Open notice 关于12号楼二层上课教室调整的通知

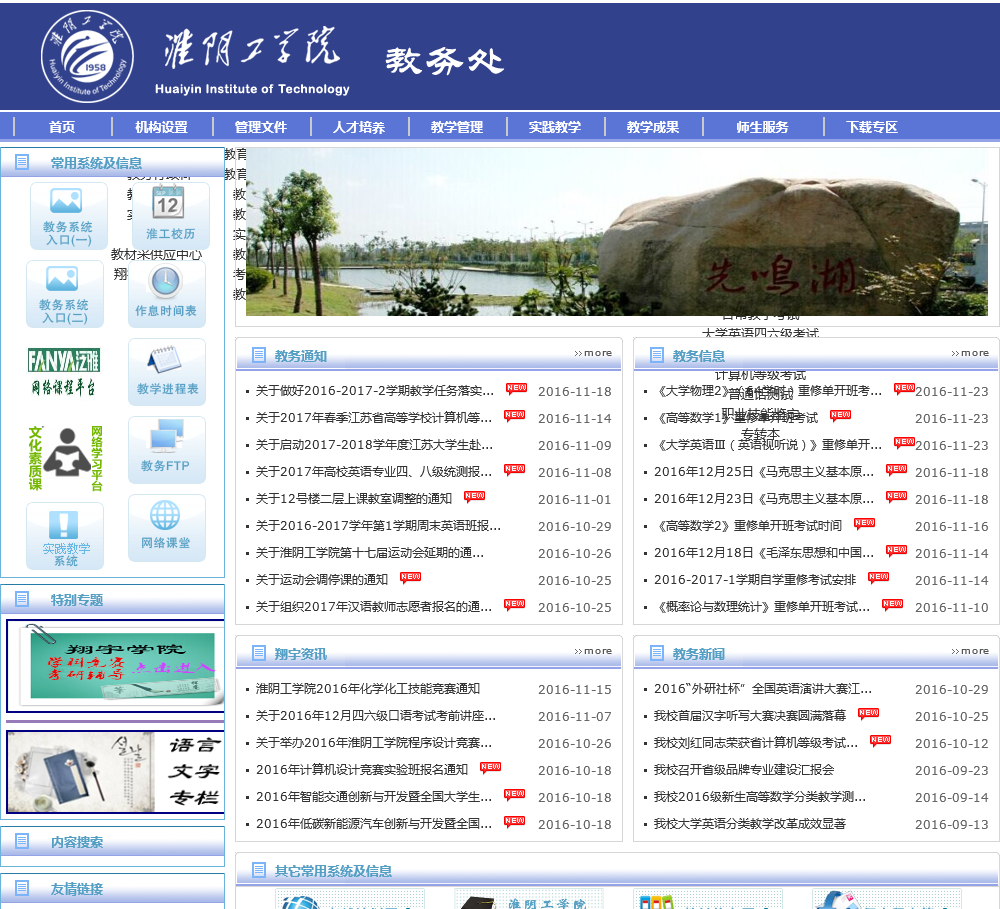tap(353, 499)
